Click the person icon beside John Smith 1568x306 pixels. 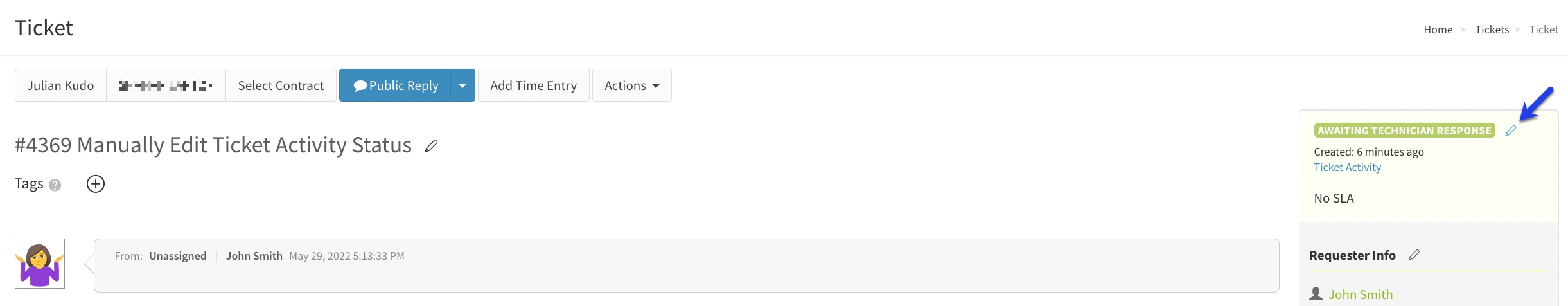click(x=1316, y=294)
